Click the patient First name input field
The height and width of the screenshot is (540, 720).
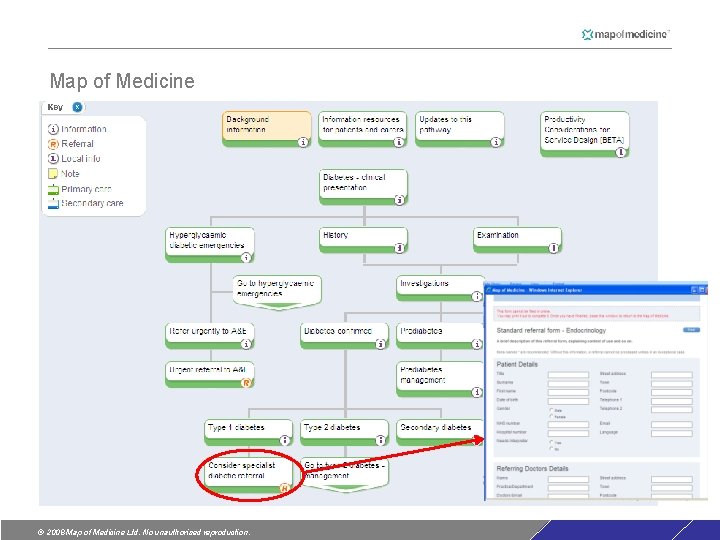point(568,392)
